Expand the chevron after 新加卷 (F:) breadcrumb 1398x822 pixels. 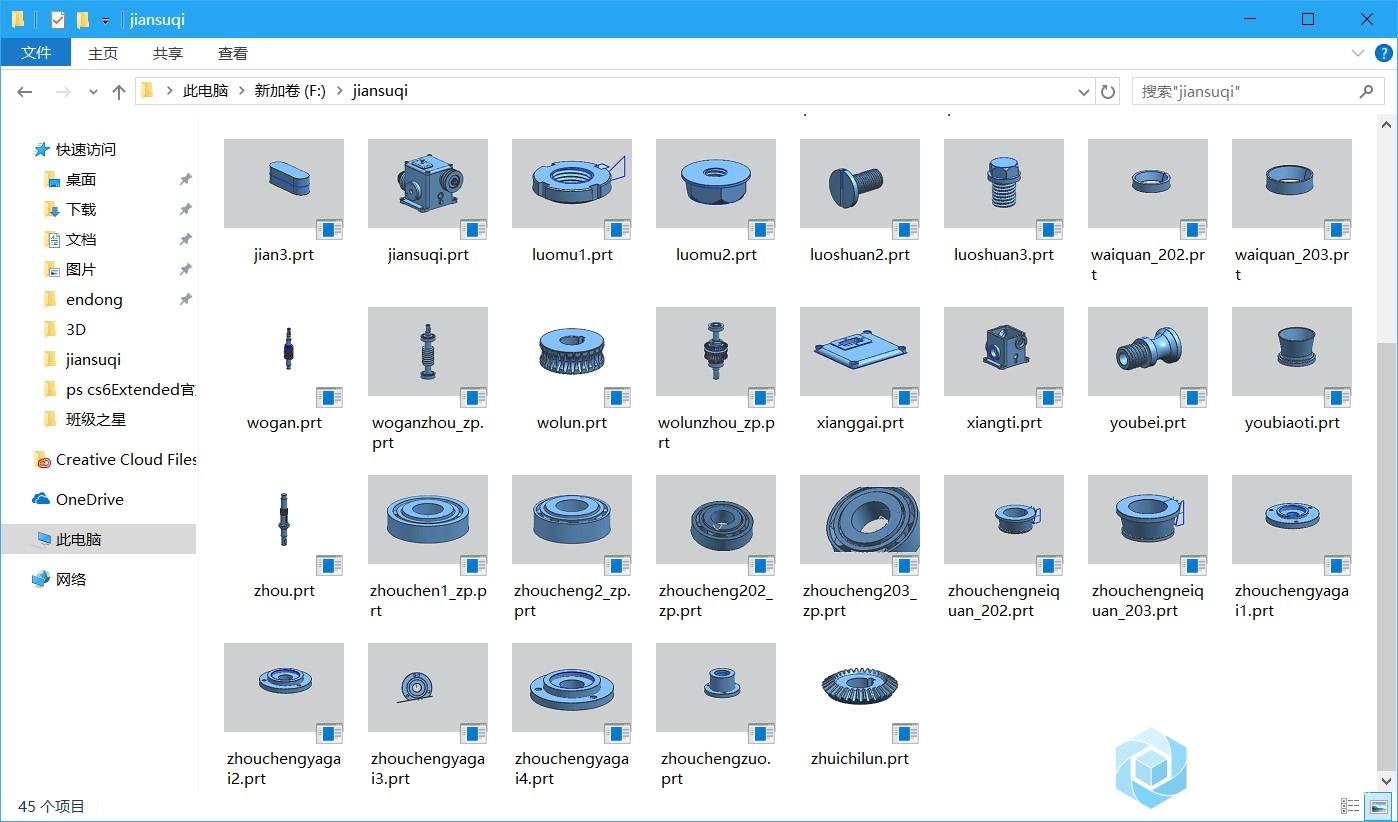(x=340, y=91)
